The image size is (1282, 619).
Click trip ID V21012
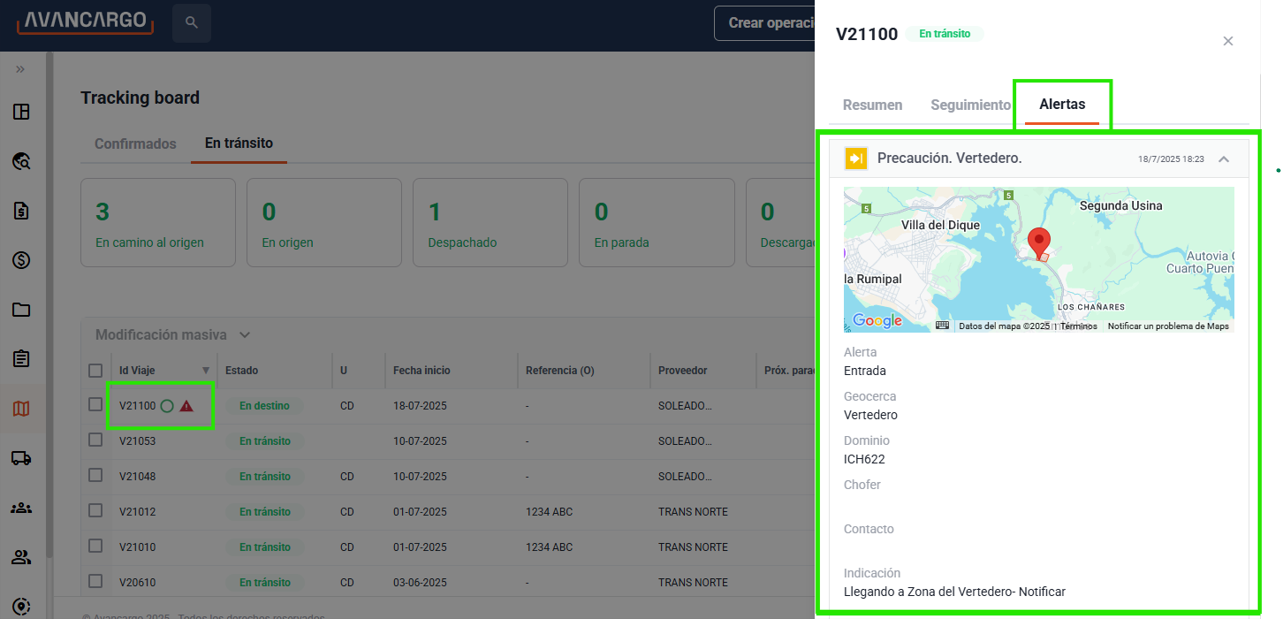(137, 512)
